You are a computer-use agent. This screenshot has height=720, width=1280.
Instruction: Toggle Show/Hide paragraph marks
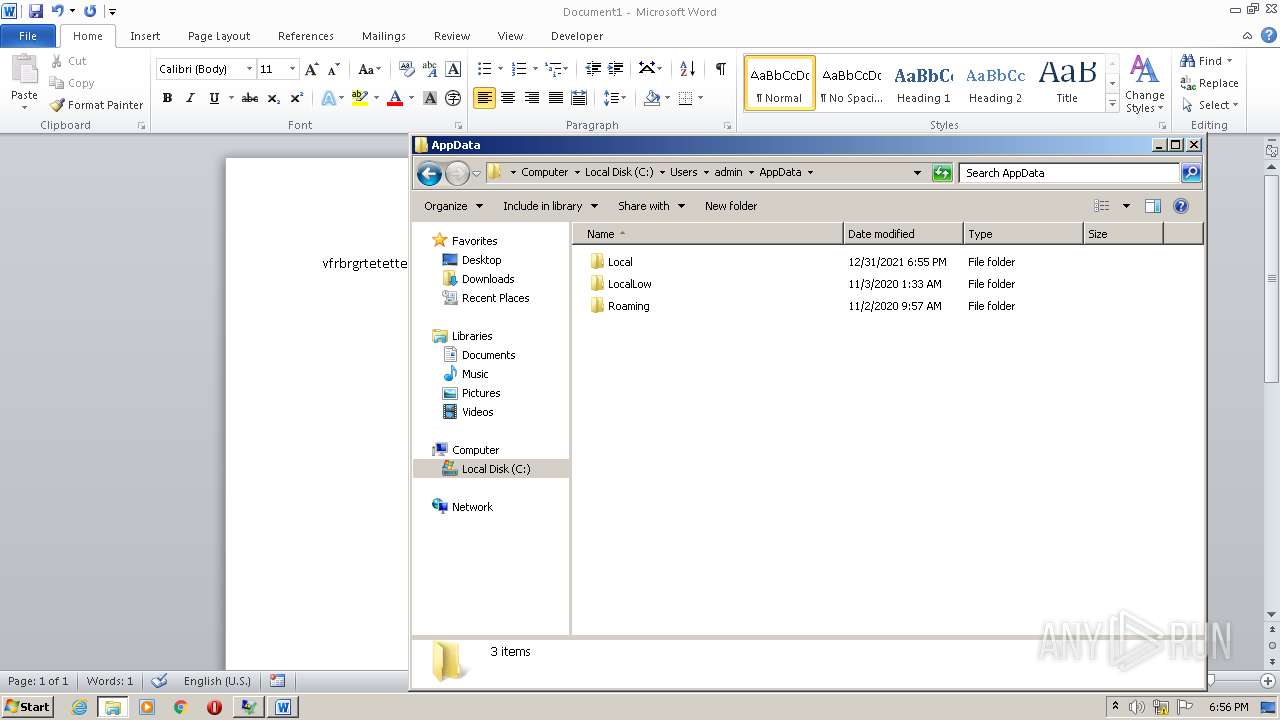[720, 69]
